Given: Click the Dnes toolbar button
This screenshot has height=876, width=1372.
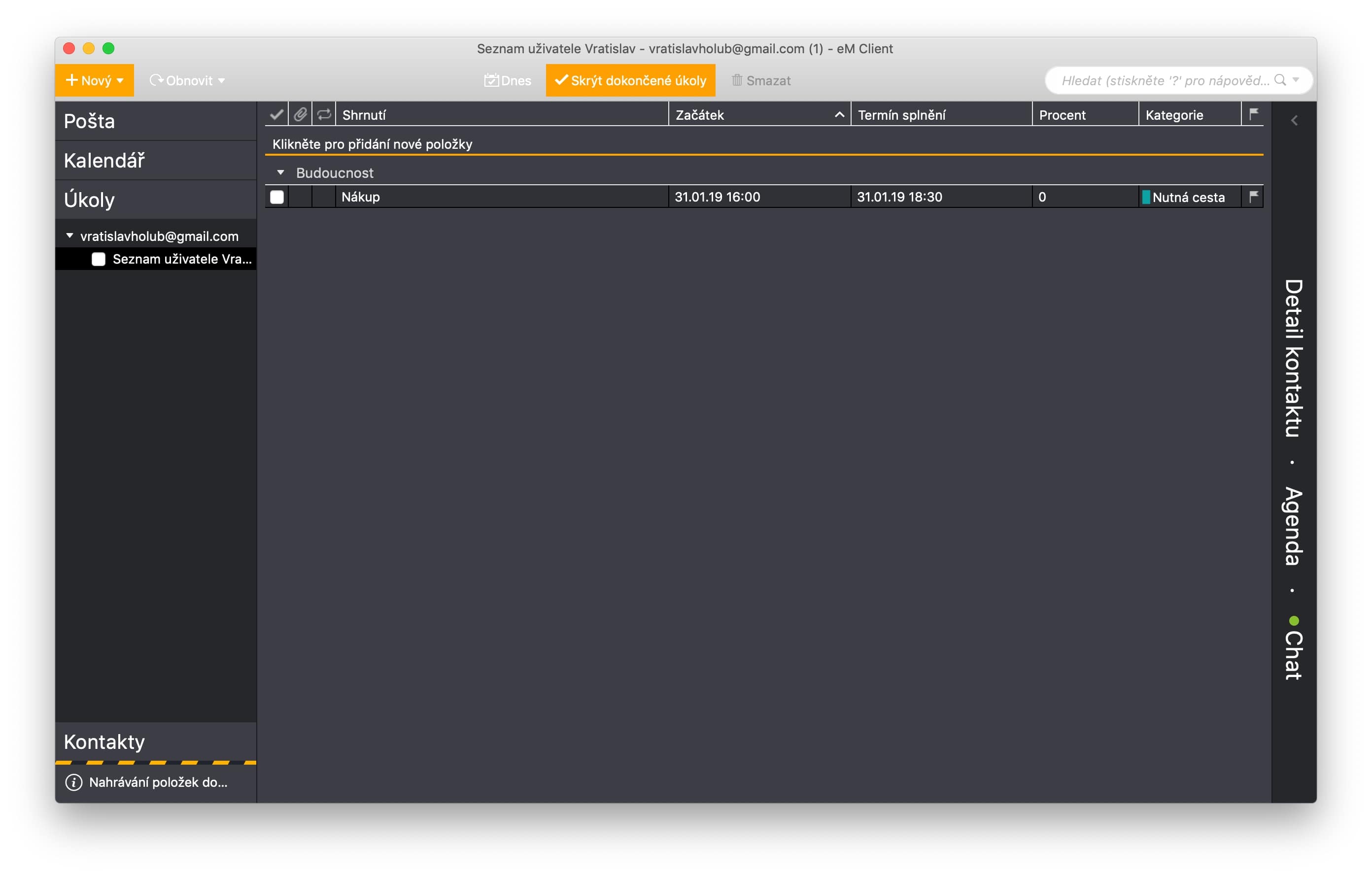Looking at the screenshot, I should click(507, 80).
